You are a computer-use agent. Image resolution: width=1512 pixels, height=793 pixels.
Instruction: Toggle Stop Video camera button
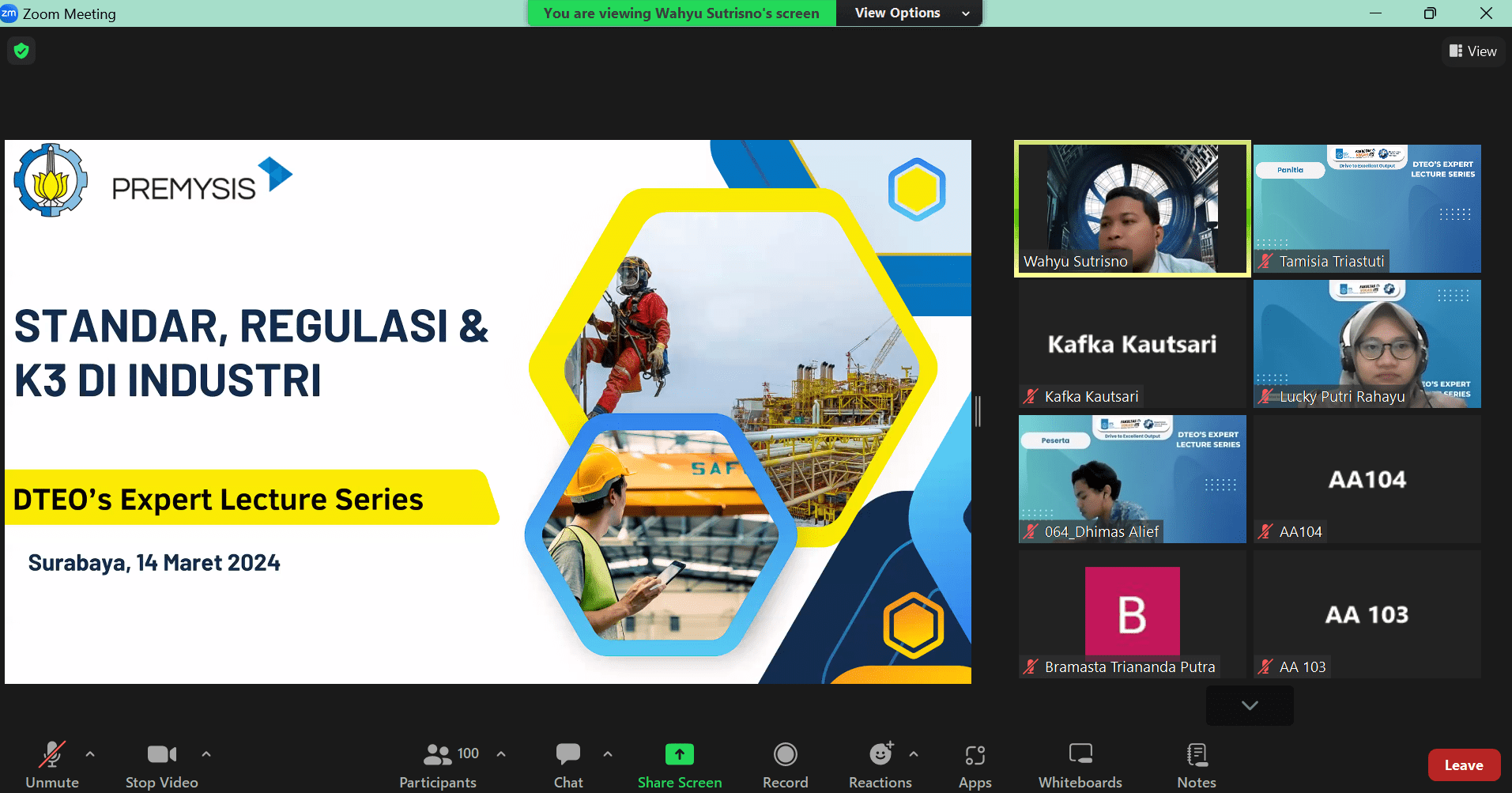pos(161,765)
